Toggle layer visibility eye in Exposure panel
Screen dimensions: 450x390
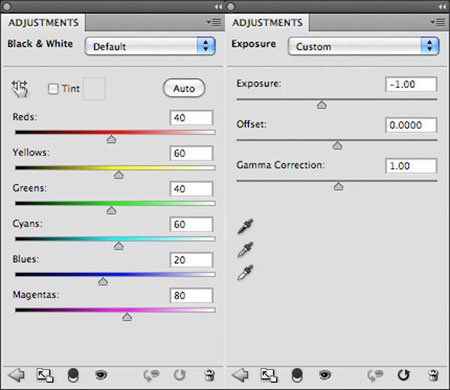click(325, 375)
